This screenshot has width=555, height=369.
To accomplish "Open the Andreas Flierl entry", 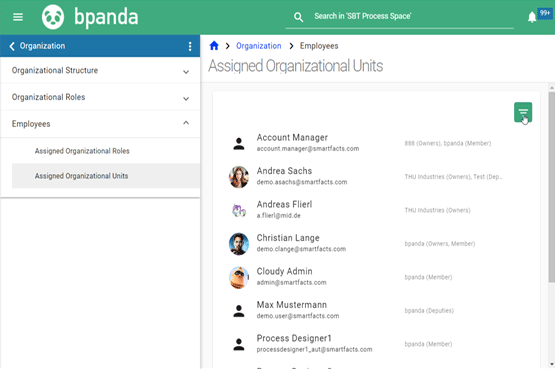I will pos(377,210).
